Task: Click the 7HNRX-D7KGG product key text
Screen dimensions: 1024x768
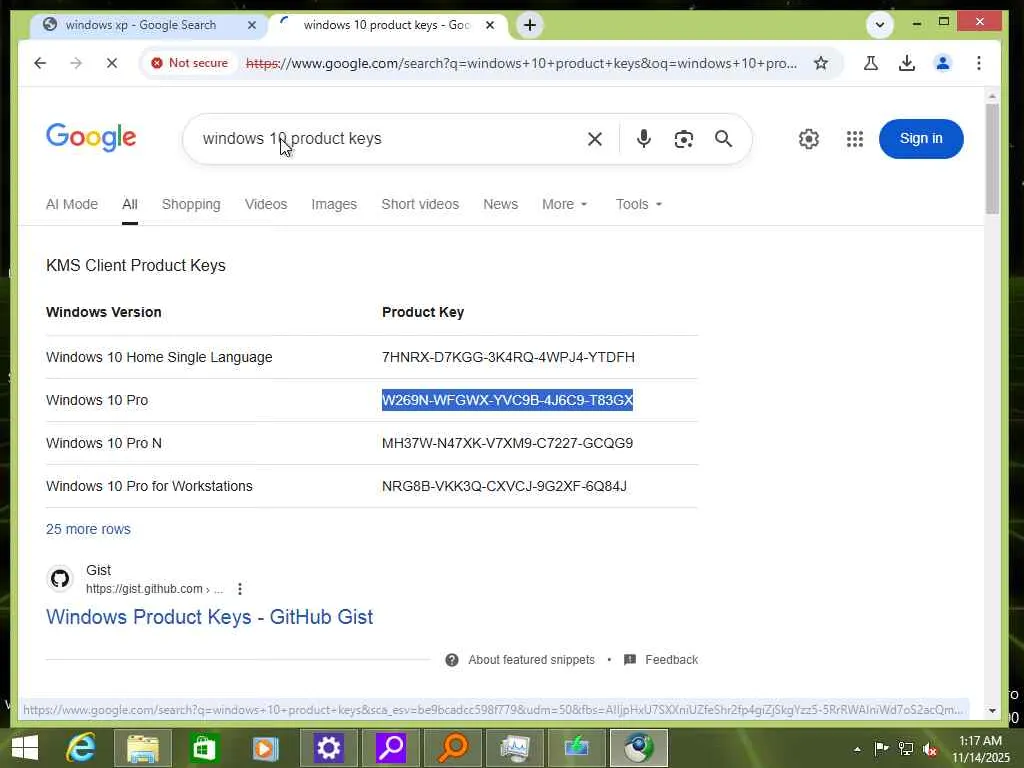Action: pyautogui.click(x=508, y=357)
